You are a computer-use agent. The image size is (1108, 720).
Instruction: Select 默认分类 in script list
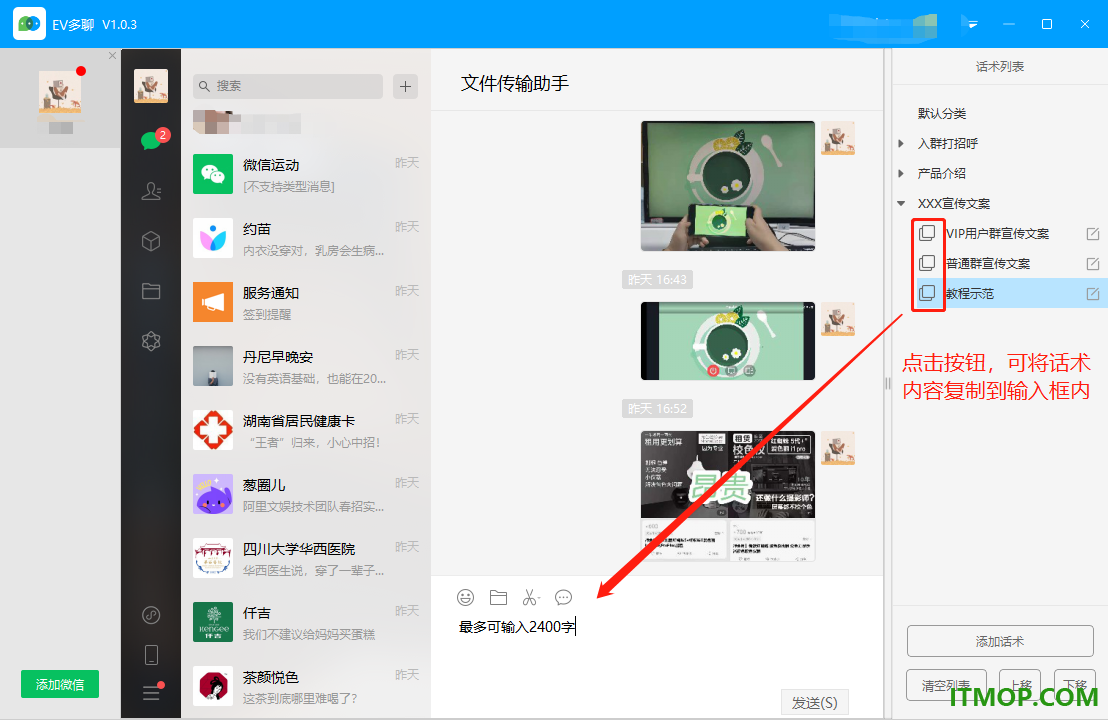coord(942,114)
